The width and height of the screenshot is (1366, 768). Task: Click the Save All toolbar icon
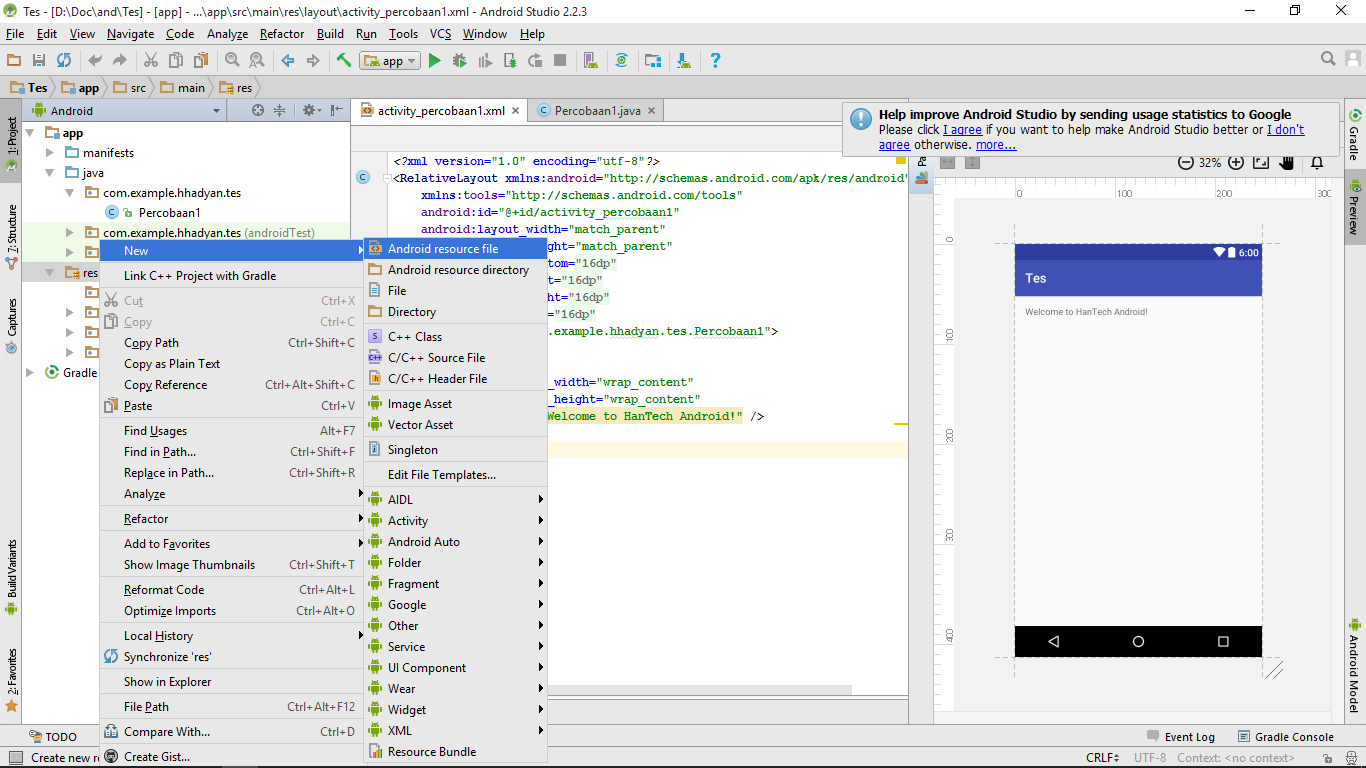(x=39, y=61)
